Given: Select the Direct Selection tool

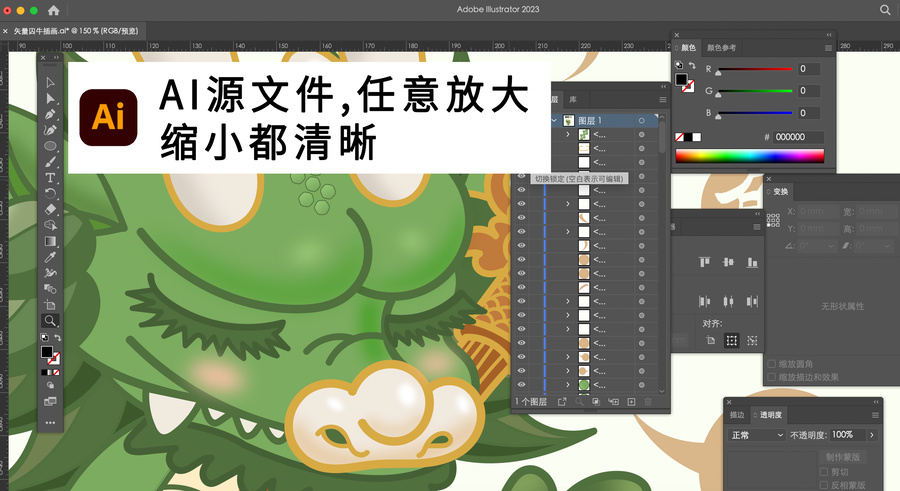Looking at the screenshot, I should coord(51,98).
